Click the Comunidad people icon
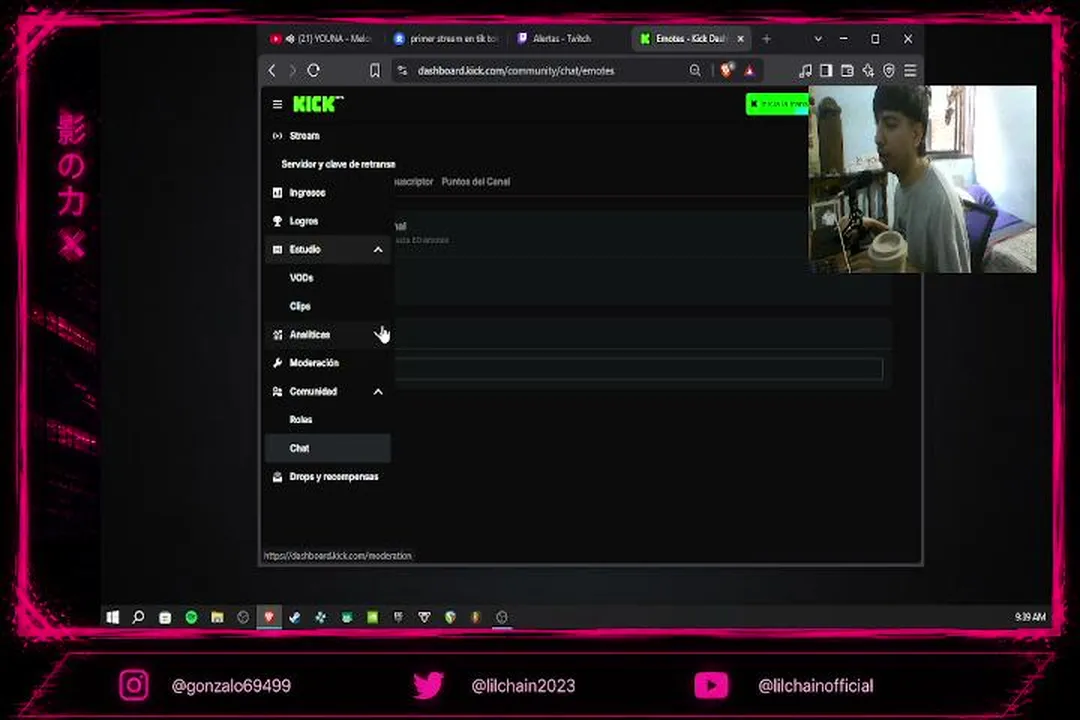The height and width of the screenshot is (720, 1080). 277,391
